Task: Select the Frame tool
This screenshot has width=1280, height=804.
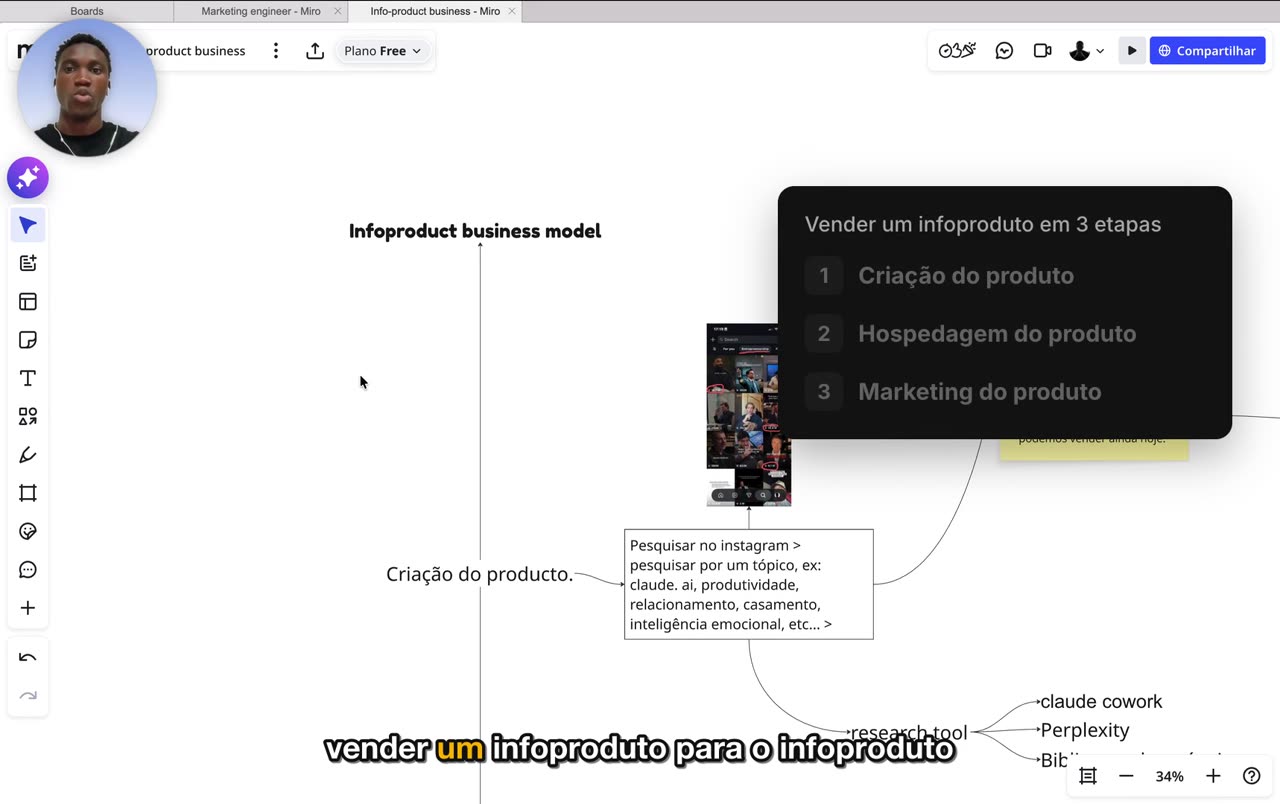Action: (28, 493)
